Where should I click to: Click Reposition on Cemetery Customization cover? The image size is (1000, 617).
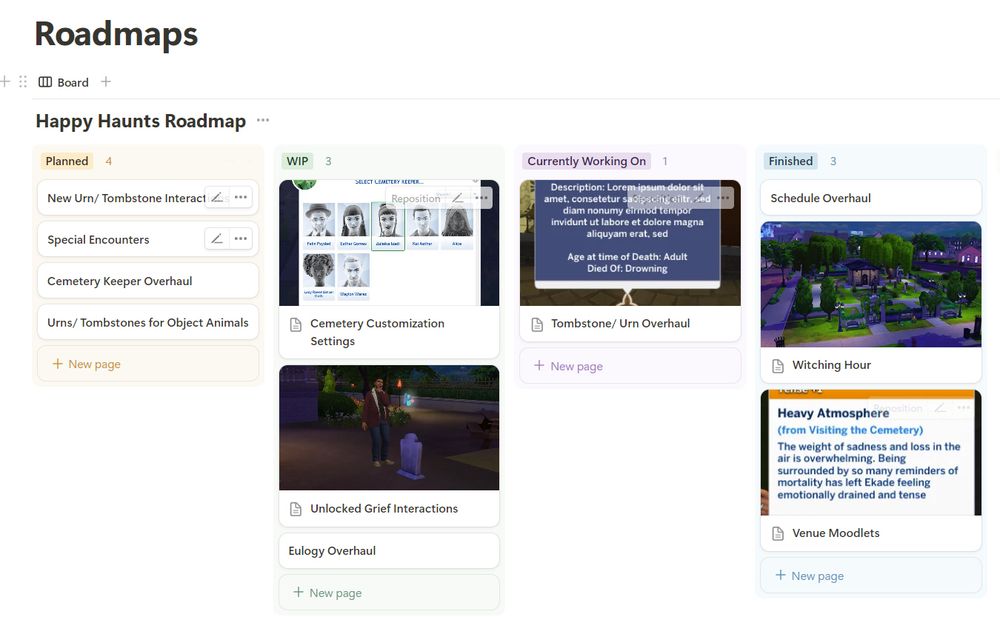coord(415,198)
